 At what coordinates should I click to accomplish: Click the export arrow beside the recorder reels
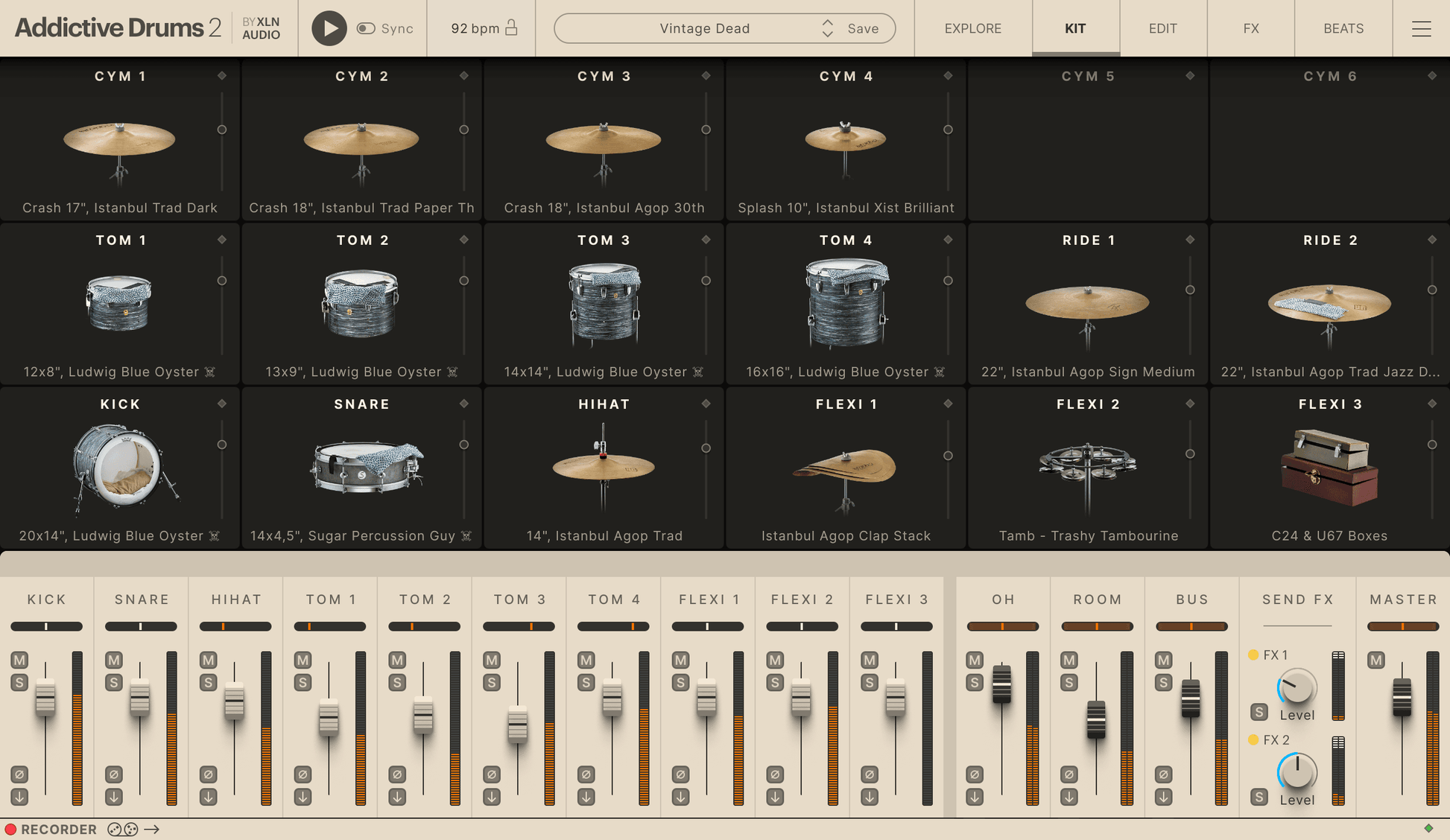[x=153, y=829]
